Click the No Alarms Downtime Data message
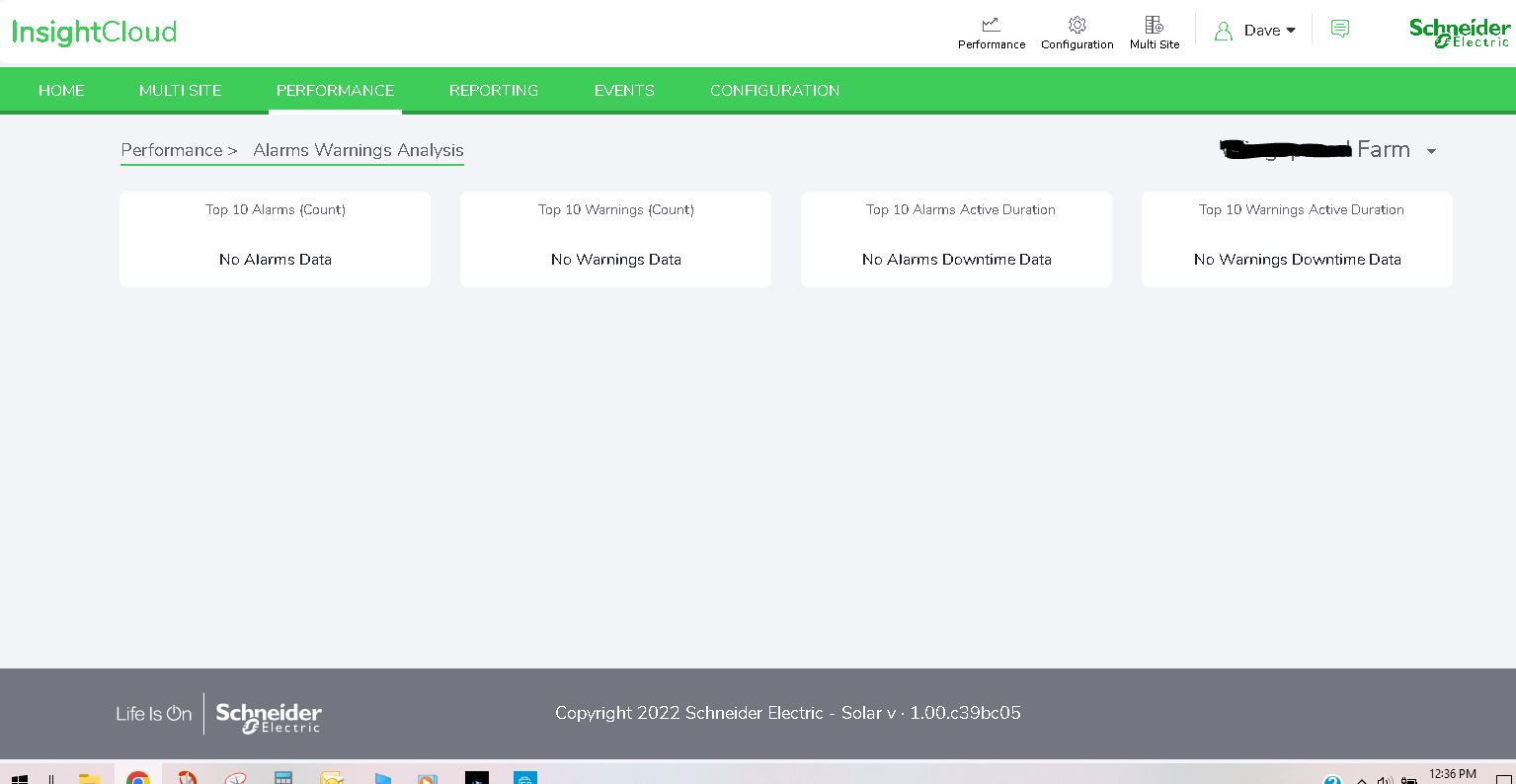Screen dimensions: 1516x784 pos(957,260)
